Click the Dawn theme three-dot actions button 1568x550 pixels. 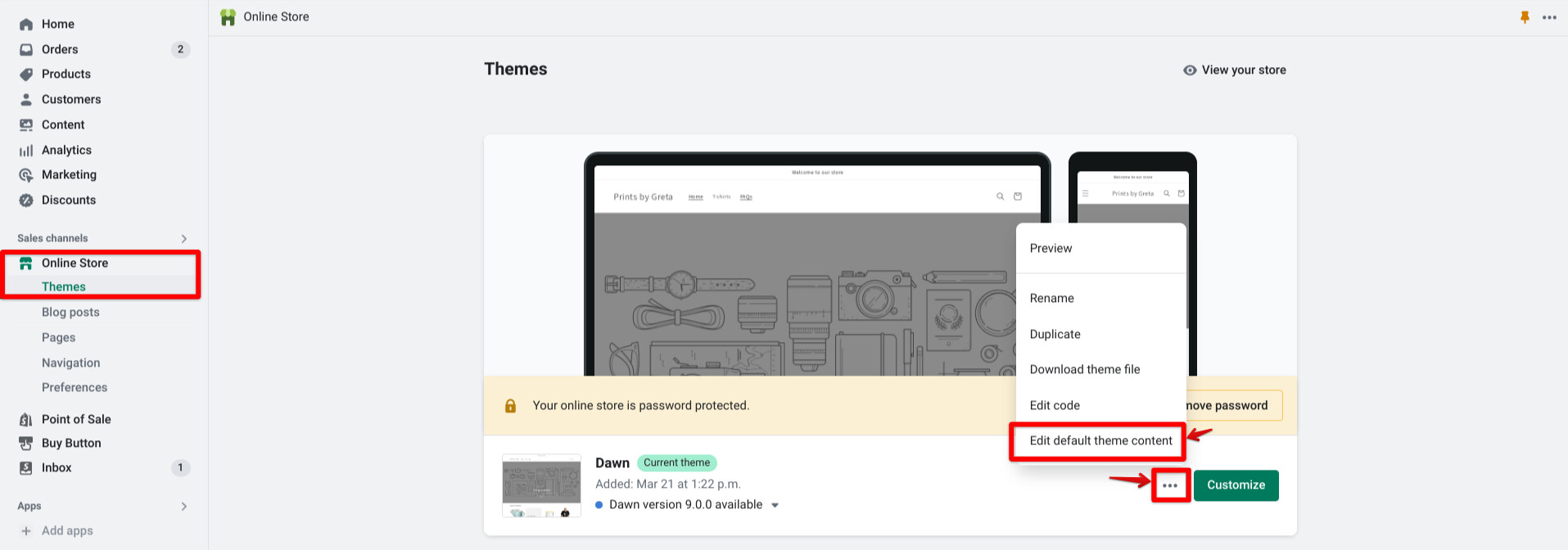click(x=1170, y=485)
